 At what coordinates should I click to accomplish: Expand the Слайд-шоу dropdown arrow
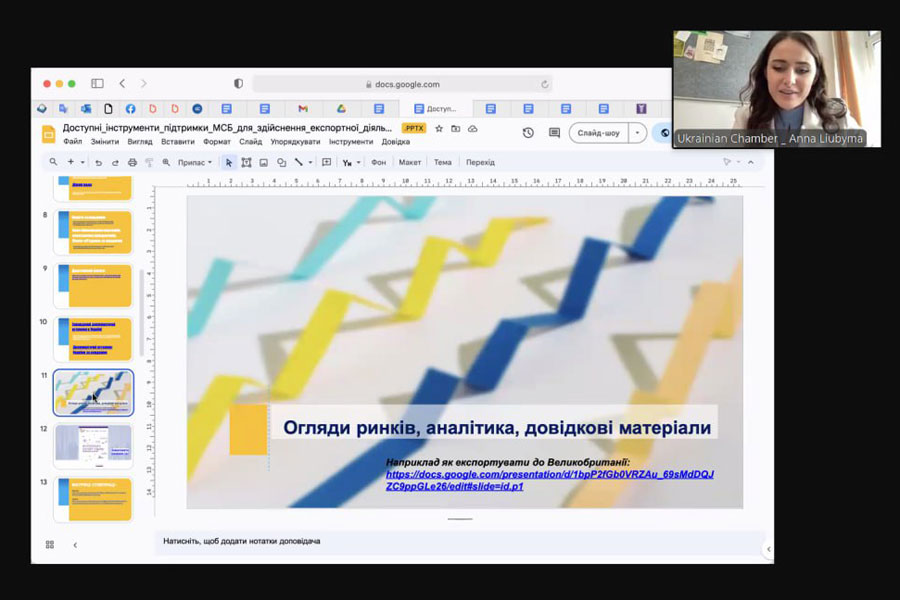coord(638,132)
